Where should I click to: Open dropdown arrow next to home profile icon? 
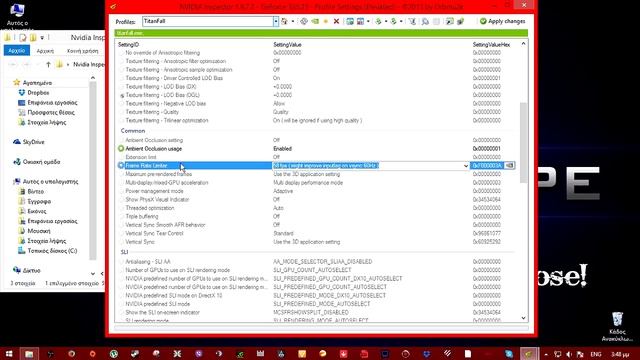(293, 21)
